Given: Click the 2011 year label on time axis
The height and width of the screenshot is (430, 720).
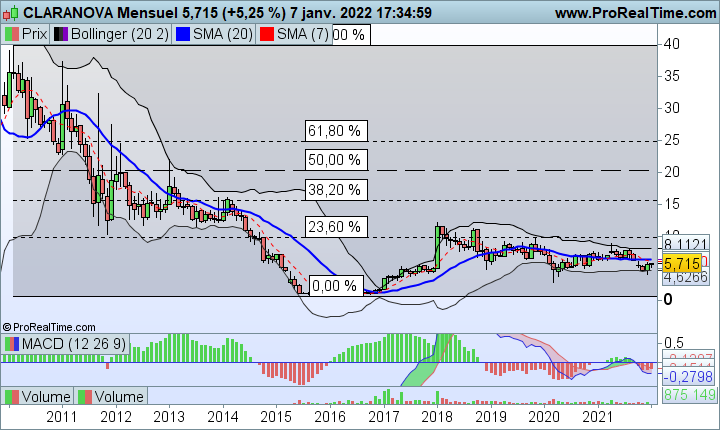Looking at the screenshot, I should 62,417.
